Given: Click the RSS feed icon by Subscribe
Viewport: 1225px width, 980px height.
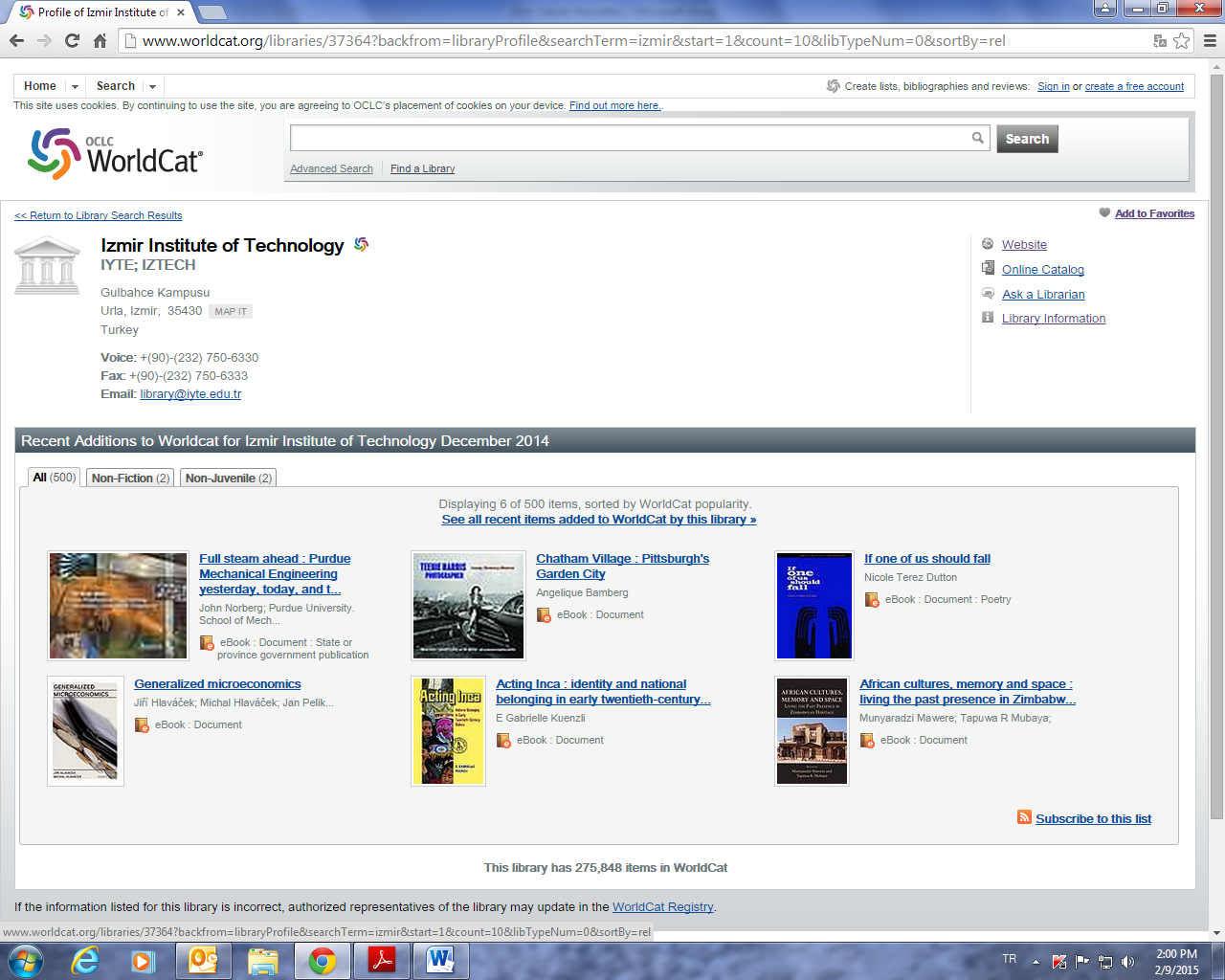Looking at the screenshot, I should (1024, 817).
